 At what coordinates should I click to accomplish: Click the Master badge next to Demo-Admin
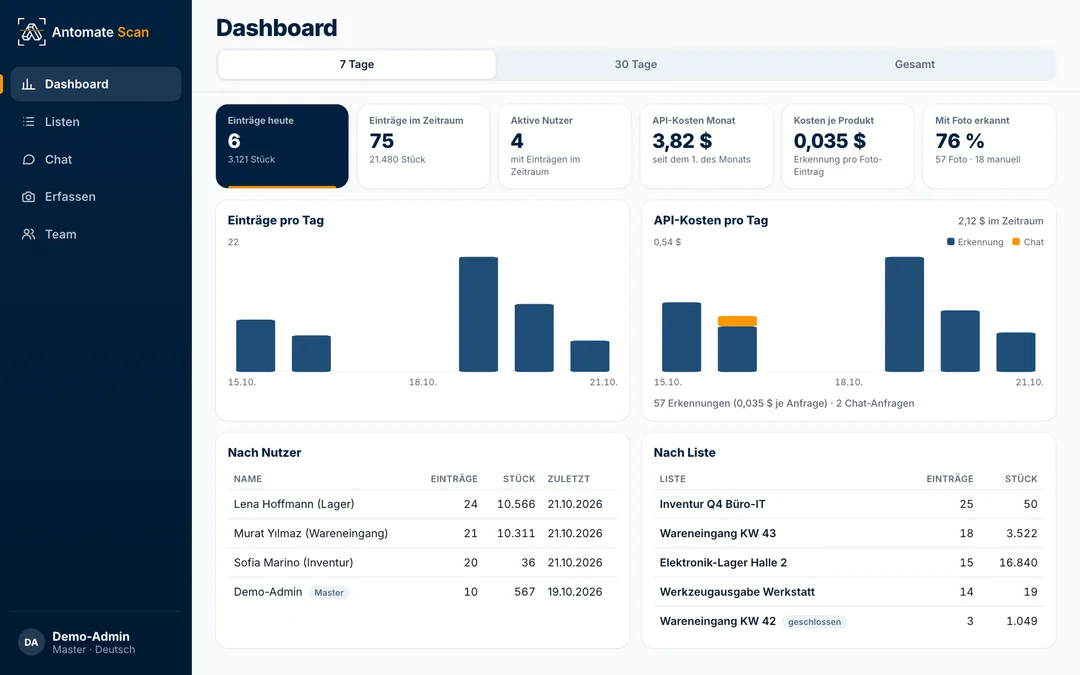[329, 592]
